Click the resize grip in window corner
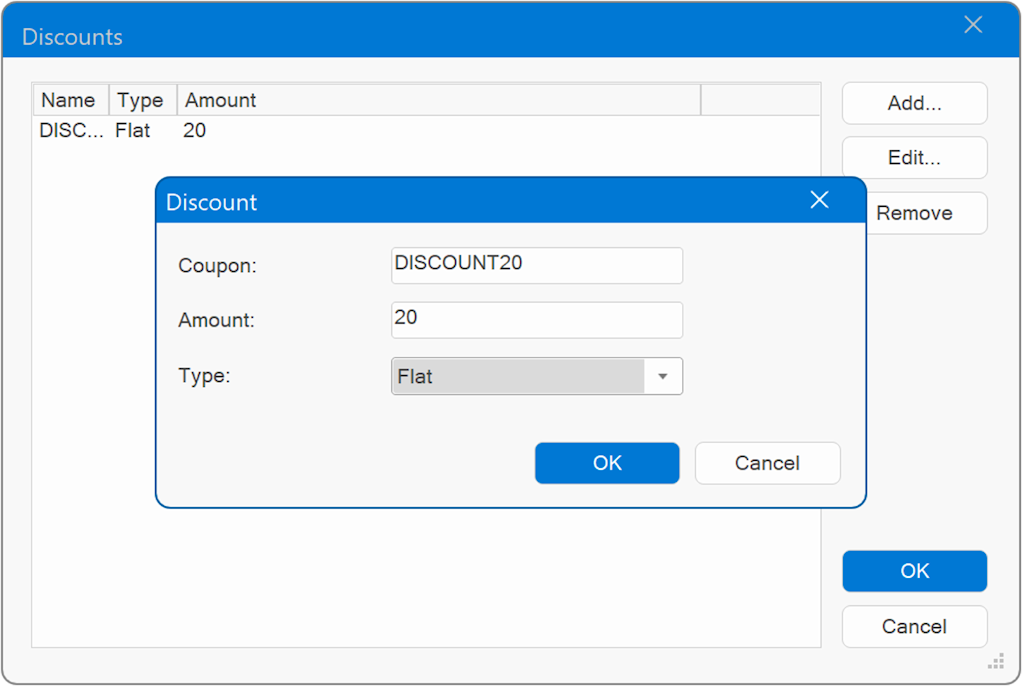1024x687 pixels. click(996, 661)
